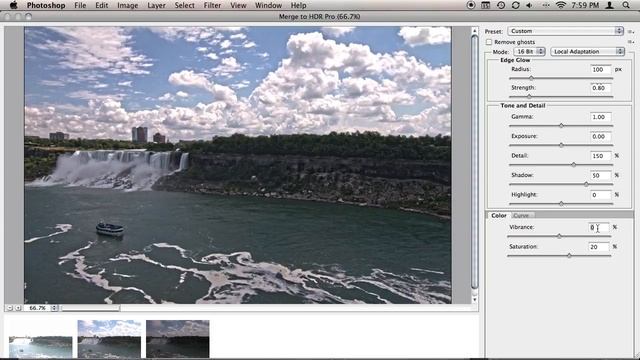Screen dimensions: 640x360
Task: Open the Layer menu
Action: (x=156, y=5)
